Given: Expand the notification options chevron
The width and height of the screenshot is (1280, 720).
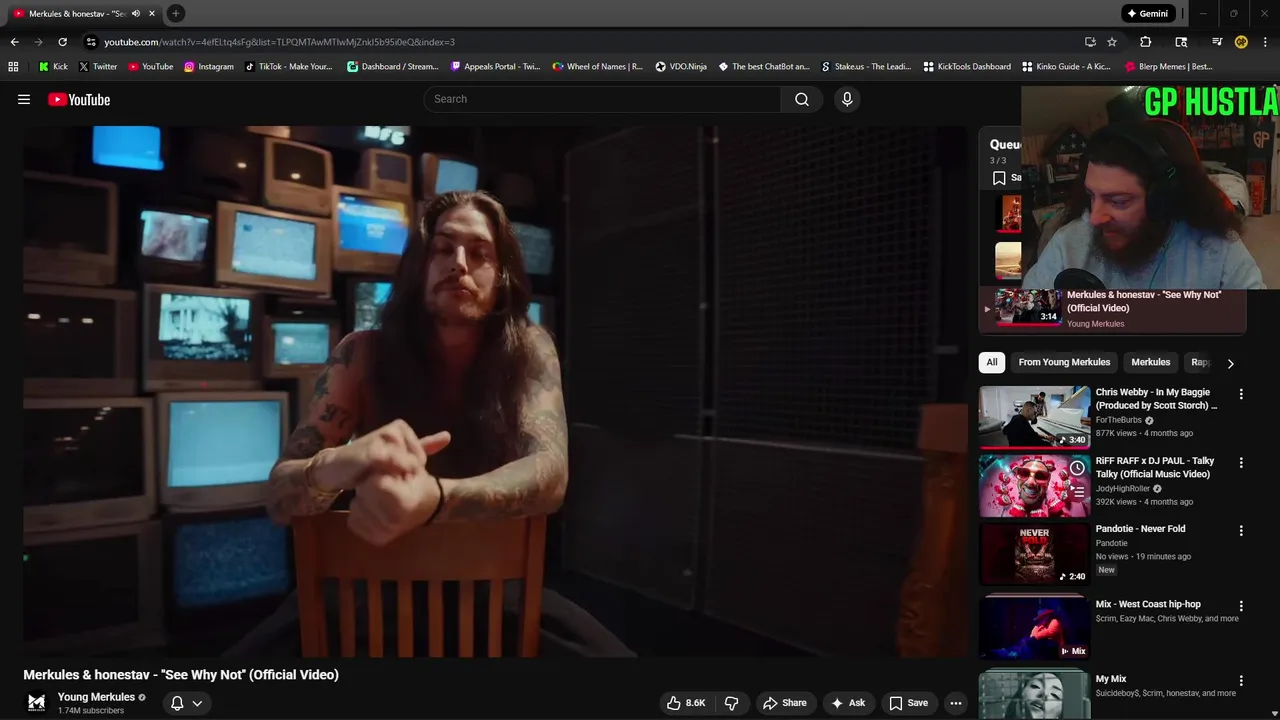Looking at the screenshot, I should (x=197, y=703).
